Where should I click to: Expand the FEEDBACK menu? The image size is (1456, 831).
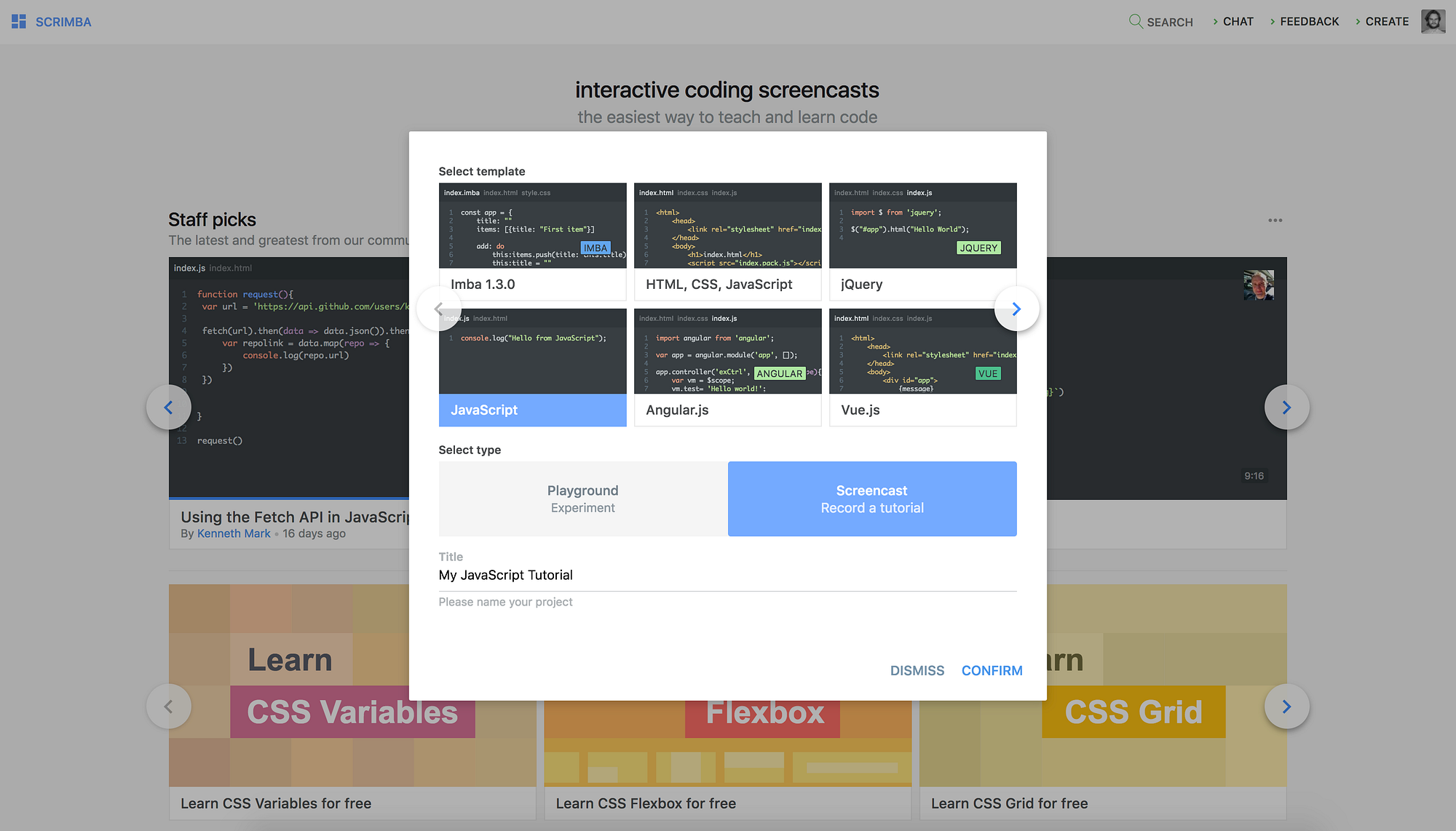(1308, 22)
